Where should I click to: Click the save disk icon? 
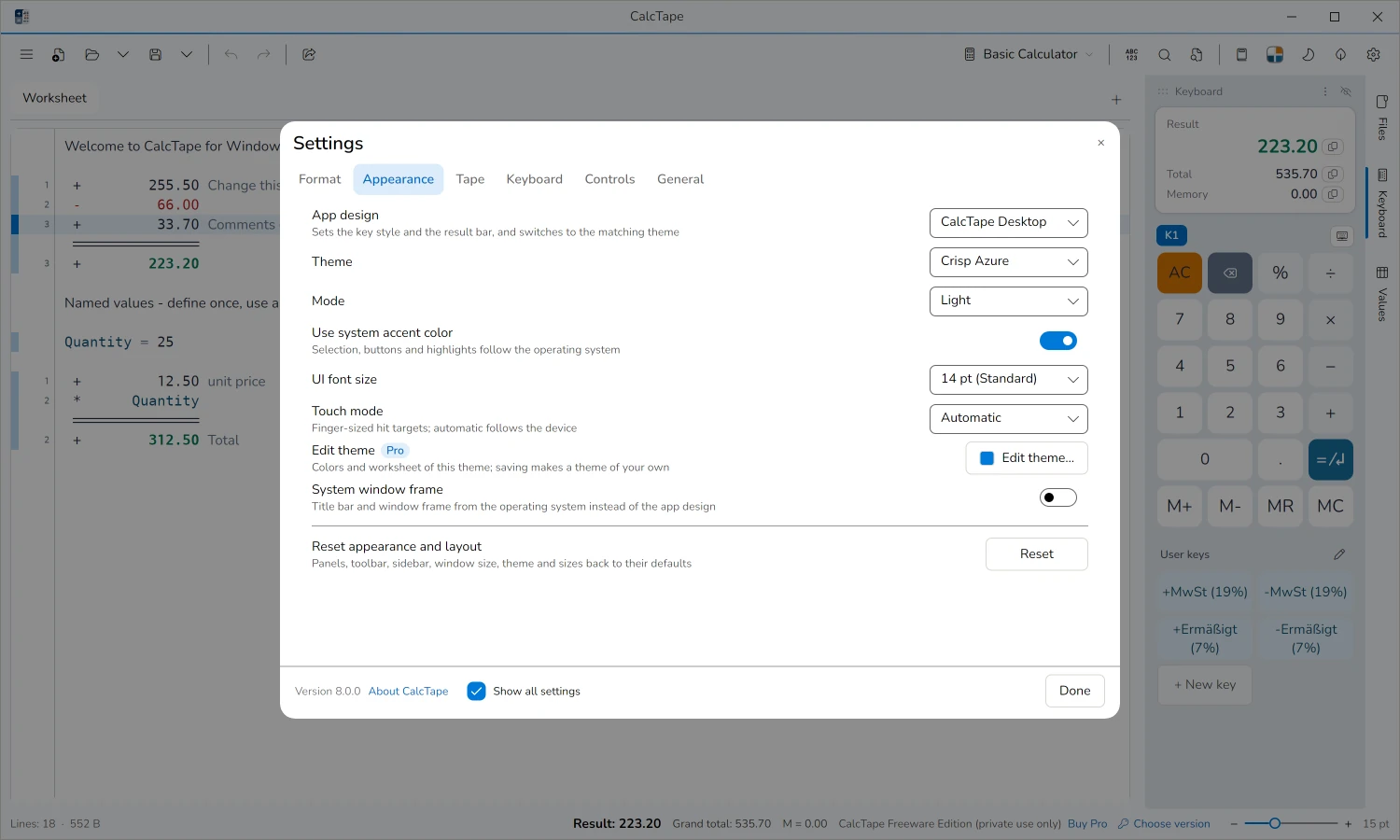tap(156, 54)
